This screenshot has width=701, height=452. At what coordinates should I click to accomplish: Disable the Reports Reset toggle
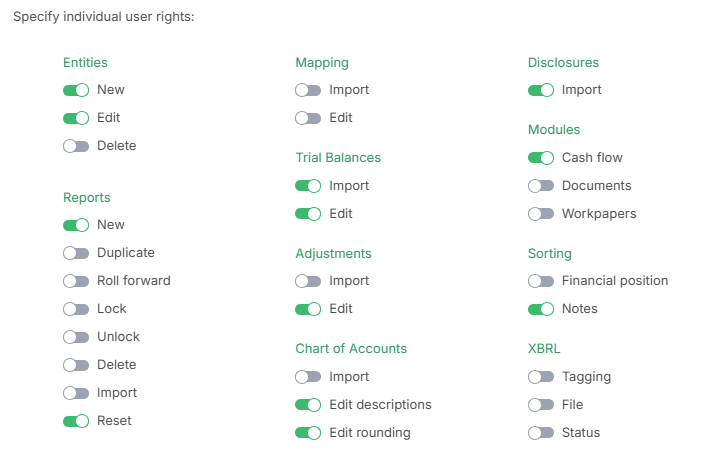76,421
